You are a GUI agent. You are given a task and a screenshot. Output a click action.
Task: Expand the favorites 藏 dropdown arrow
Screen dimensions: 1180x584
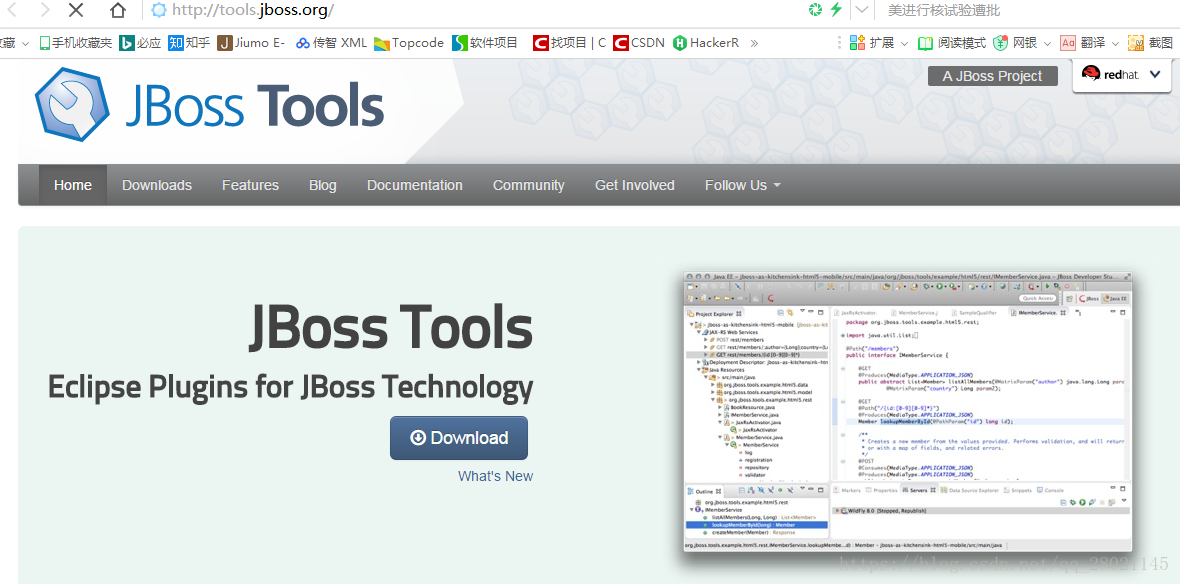(25, 44)
